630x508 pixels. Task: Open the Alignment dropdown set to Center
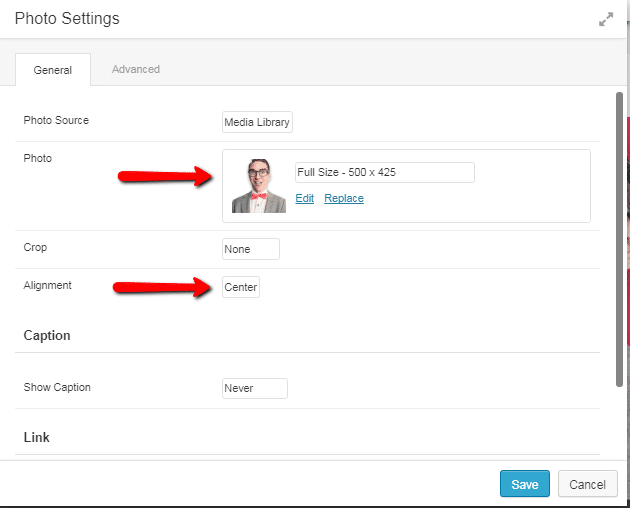240,287
